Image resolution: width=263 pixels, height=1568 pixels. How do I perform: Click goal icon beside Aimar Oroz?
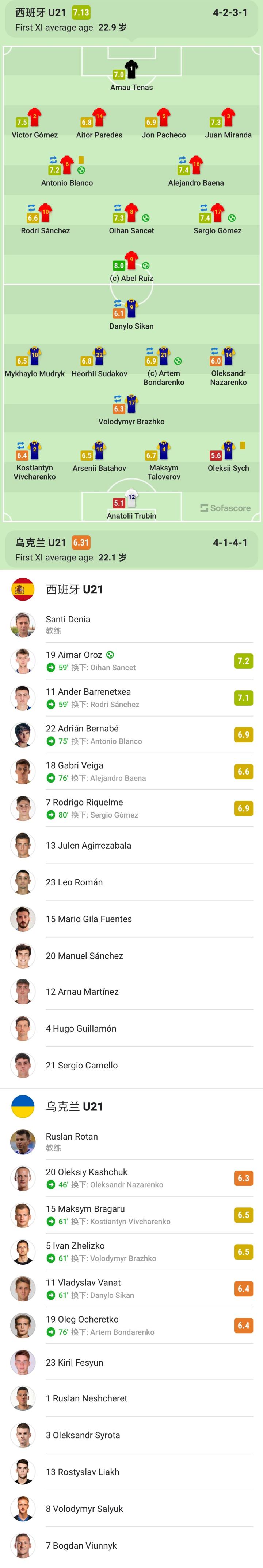point(110,655)
